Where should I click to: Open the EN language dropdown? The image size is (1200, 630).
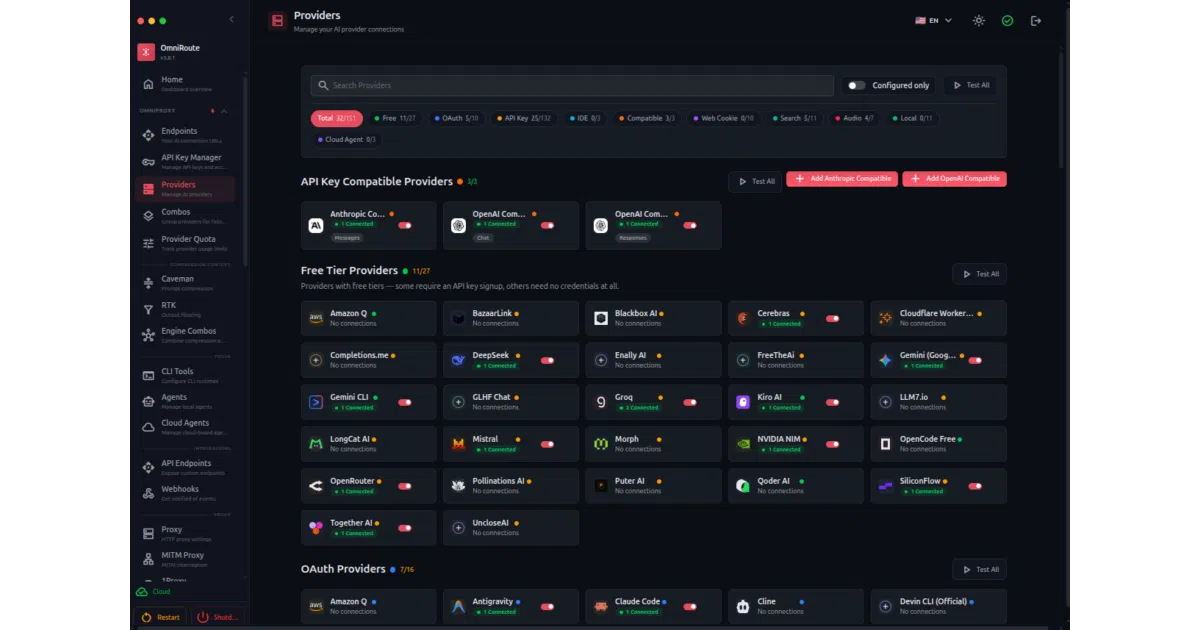click(x=934, y=20)
